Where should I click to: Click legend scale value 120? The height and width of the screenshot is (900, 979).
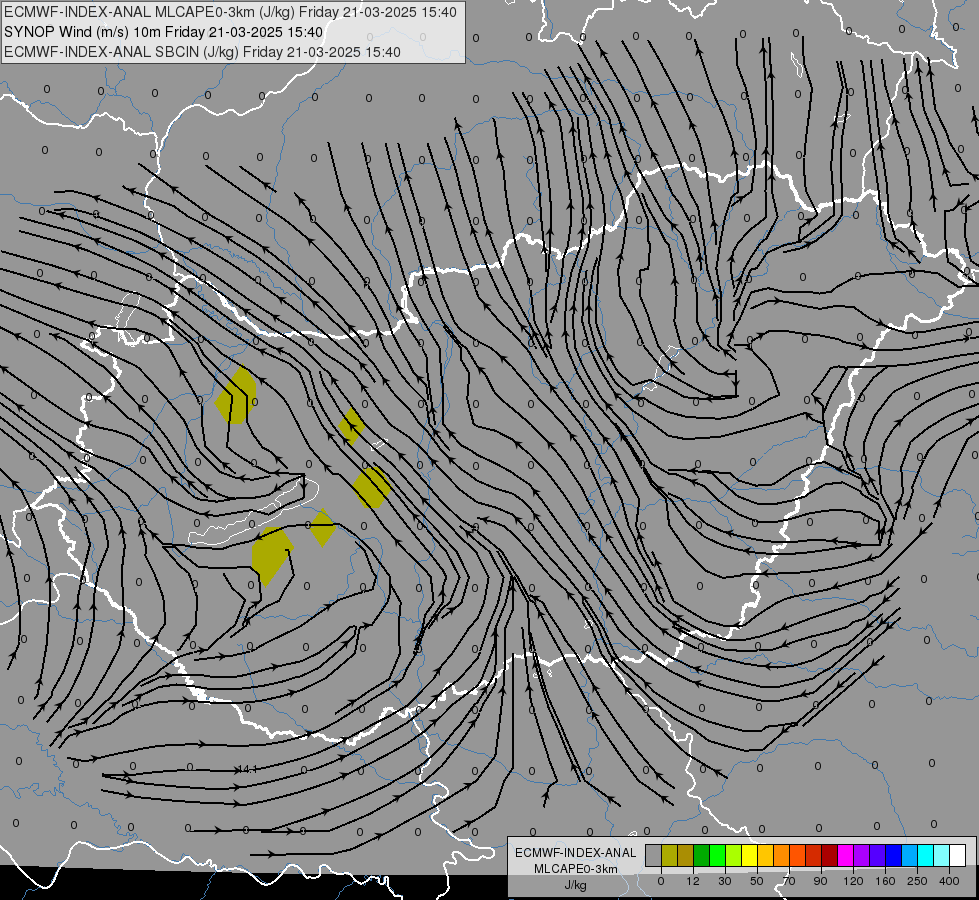pos(853,881)
